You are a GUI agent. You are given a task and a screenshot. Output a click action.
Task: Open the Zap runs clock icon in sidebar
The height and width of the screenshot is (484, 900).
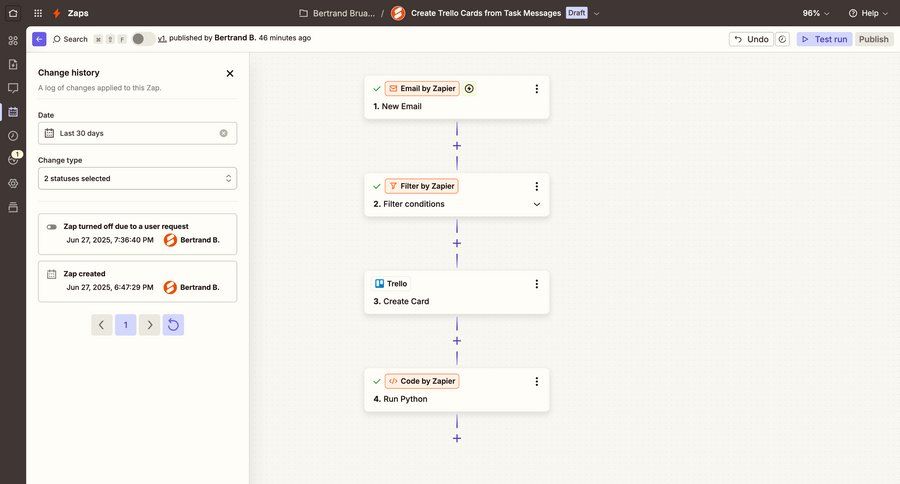[13, 135]
